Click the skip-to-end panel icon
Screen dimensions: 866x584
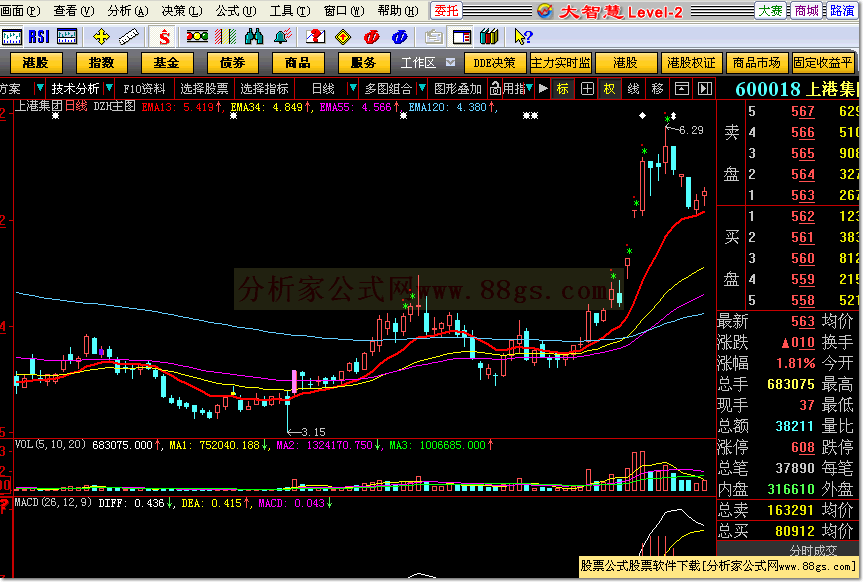tap(704, 88)
